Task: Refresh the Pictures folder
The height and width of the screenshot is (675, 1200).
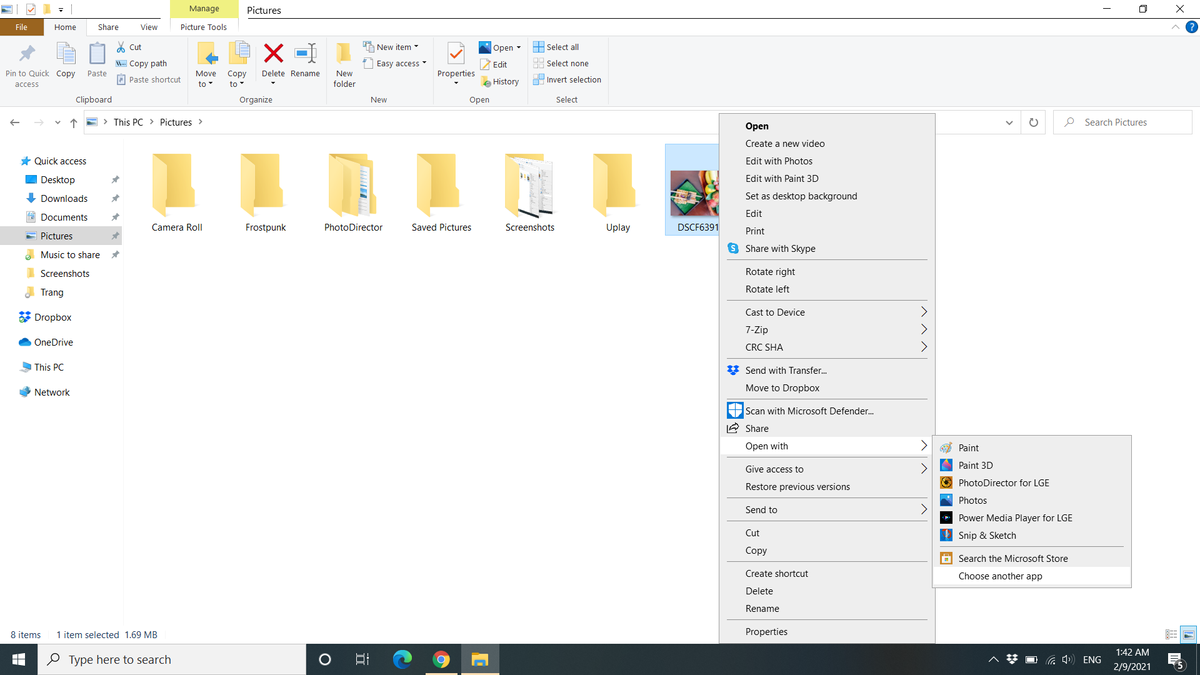Action: point(1033,121)
